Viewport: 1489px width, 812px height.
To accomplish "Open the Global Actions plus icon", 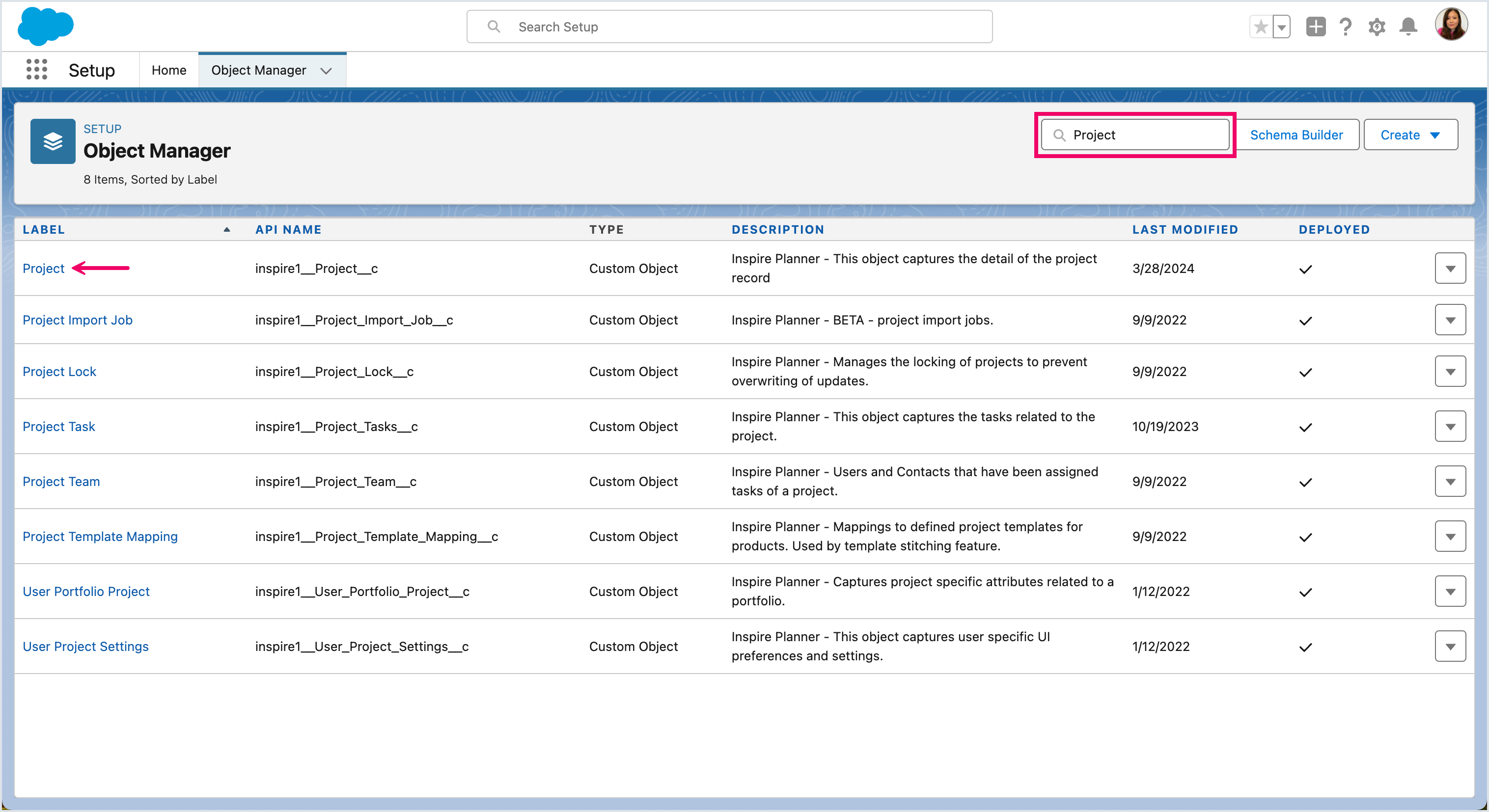I will tap(1315, 27).
